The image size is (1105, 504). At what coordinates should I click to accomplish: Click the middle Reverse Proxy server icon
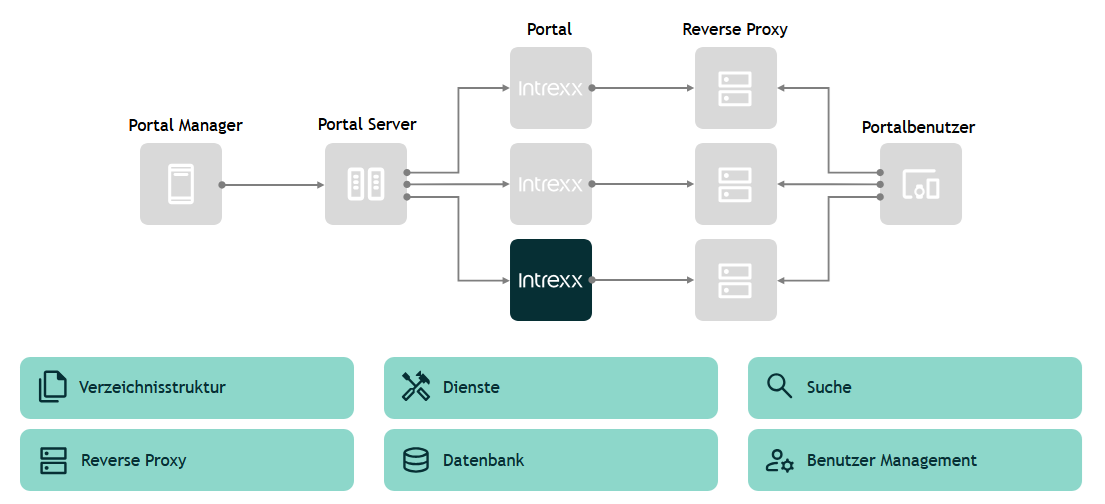coord(735,184)
